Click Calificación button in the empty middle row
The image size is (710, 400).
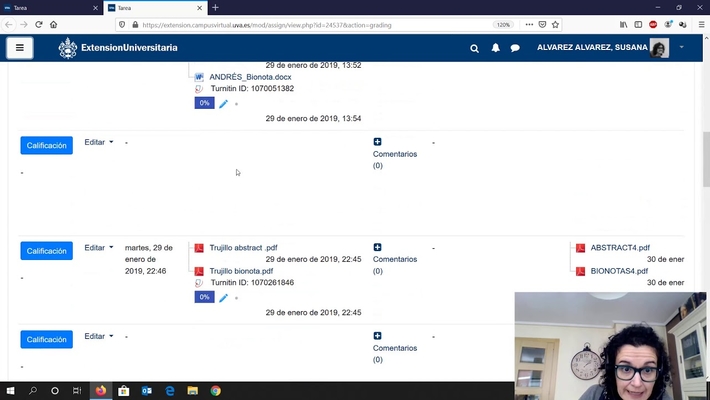tap(47, 145)
